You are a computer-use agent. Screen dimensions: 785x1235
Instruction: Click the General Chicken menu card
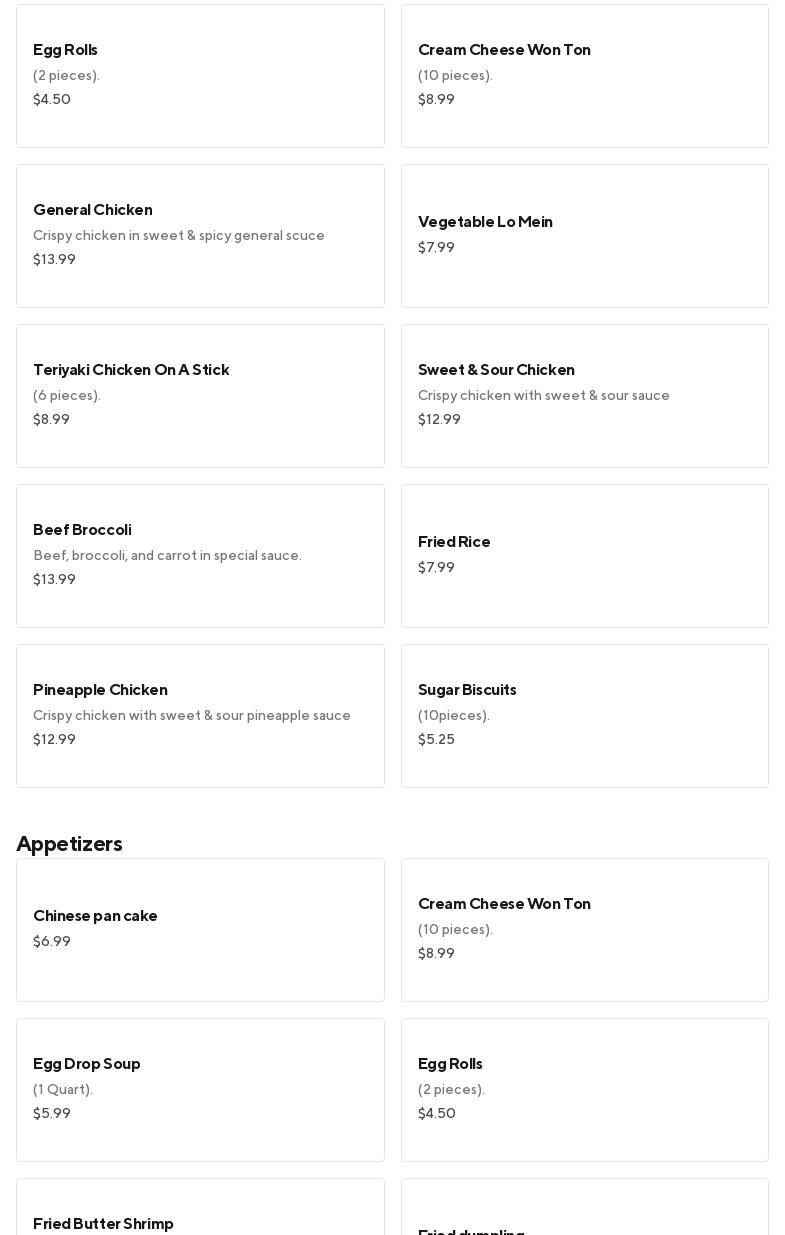point(200,236)
